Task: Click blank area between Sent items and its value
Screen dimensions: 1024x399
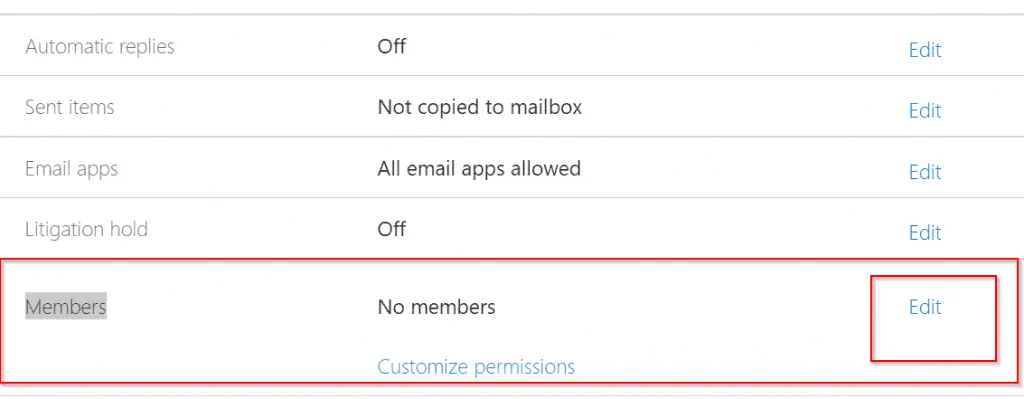Action: pos(245,108)
